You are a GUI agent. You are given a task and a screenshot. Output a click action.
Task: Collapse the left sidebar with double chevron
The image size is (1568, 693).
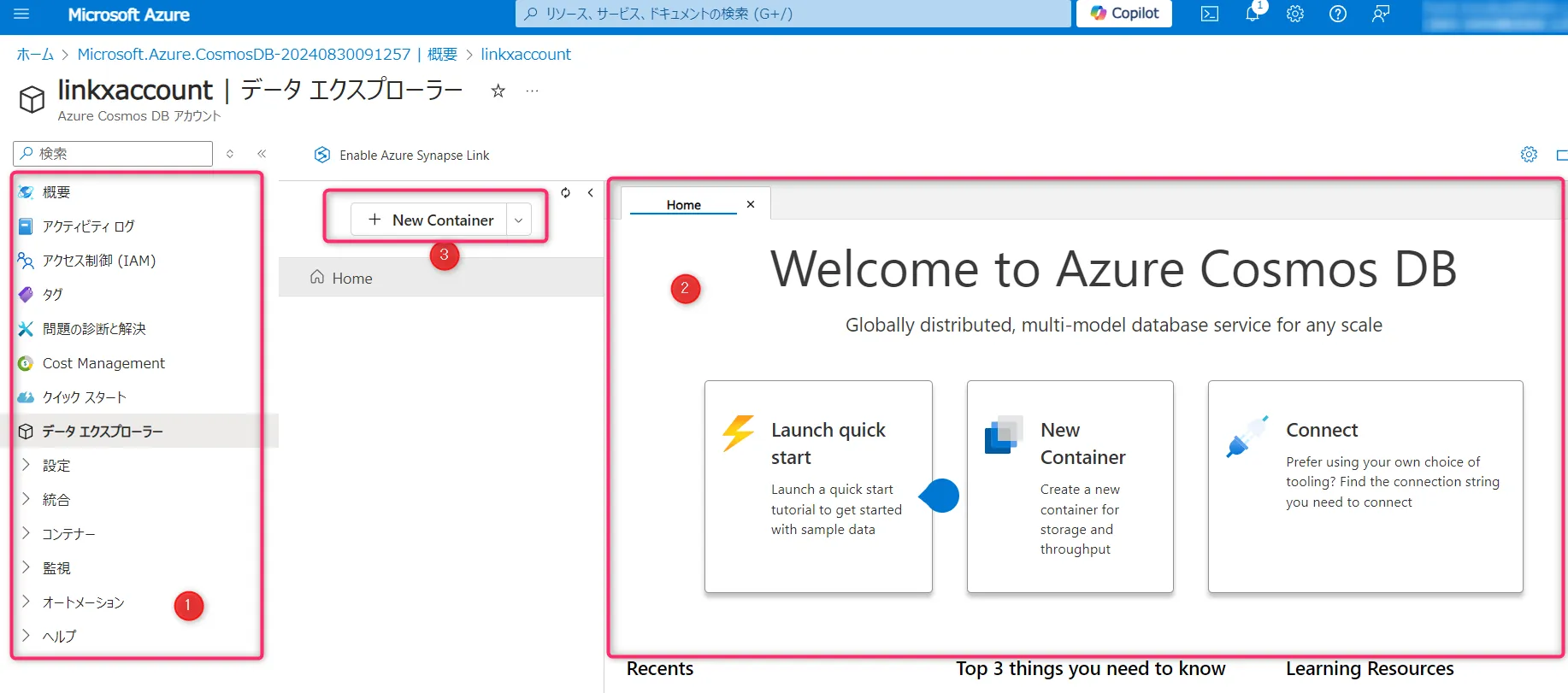pos(262,154)
